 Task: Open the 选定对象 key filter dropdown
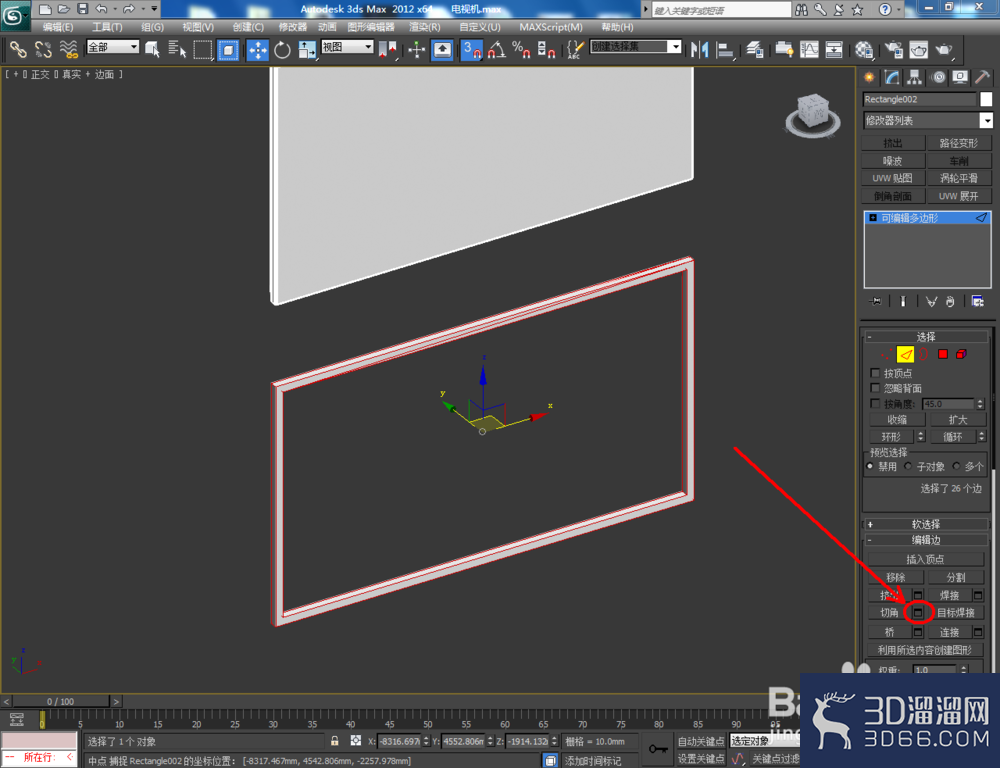coord(765,741)
